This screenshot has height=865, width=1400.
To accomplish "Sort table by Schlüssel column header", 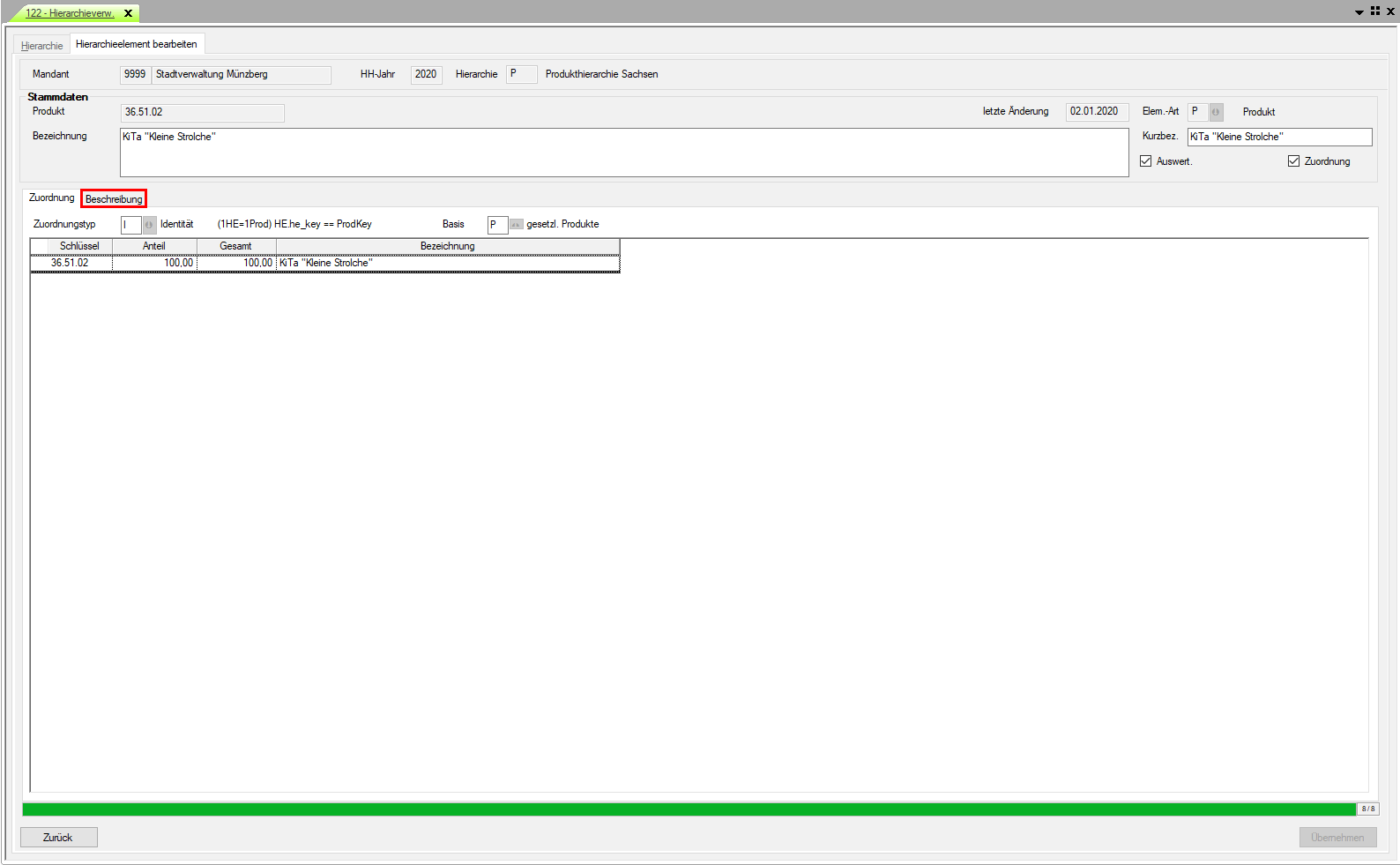I will 79,246.
